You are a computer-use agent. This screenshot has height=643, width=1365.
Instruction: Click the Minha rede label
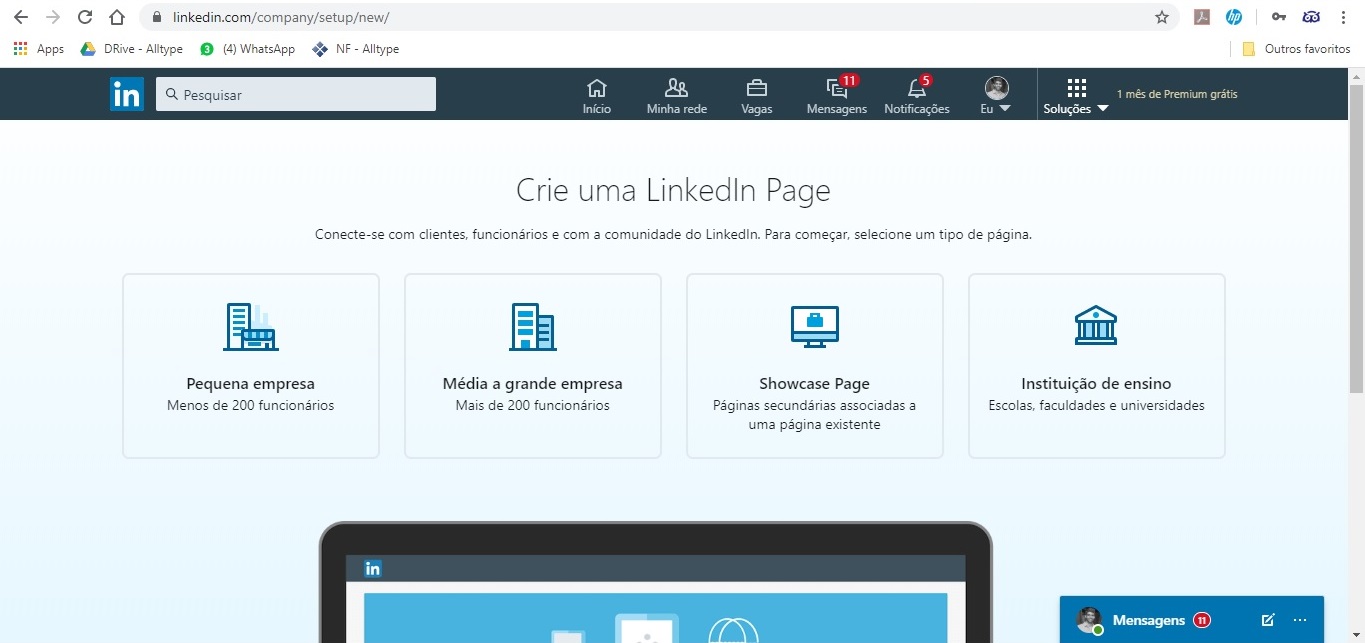677,109
